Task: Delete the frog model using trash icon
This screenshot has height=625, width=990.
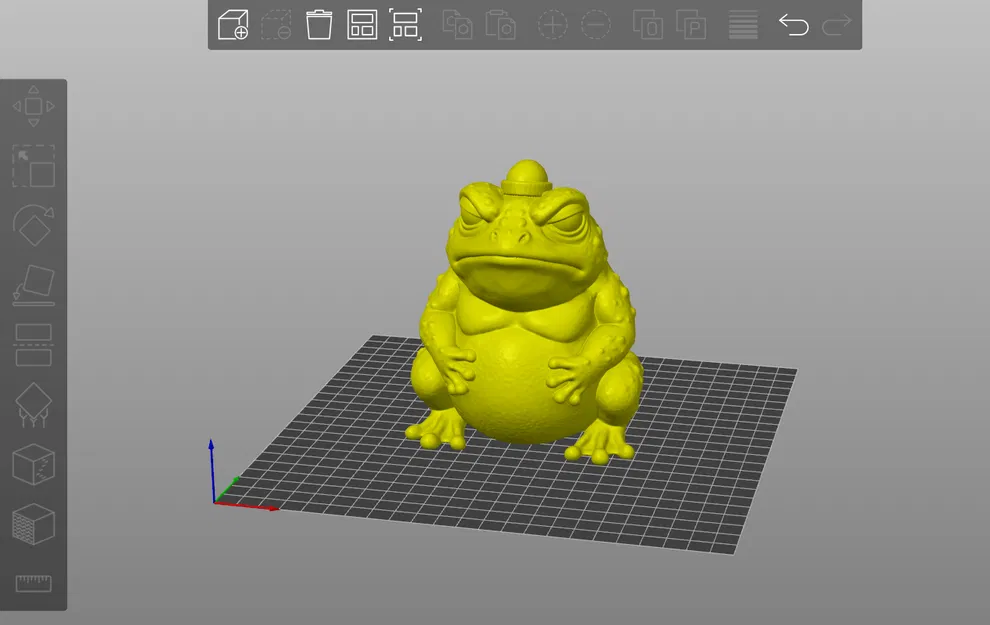Action: click(x=319, y=25)
